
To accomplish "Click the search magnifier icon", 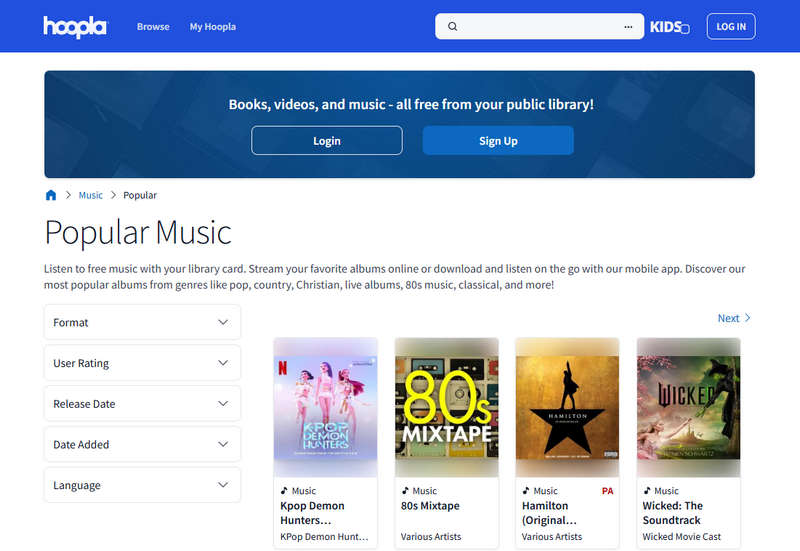I will coord(453,27).
